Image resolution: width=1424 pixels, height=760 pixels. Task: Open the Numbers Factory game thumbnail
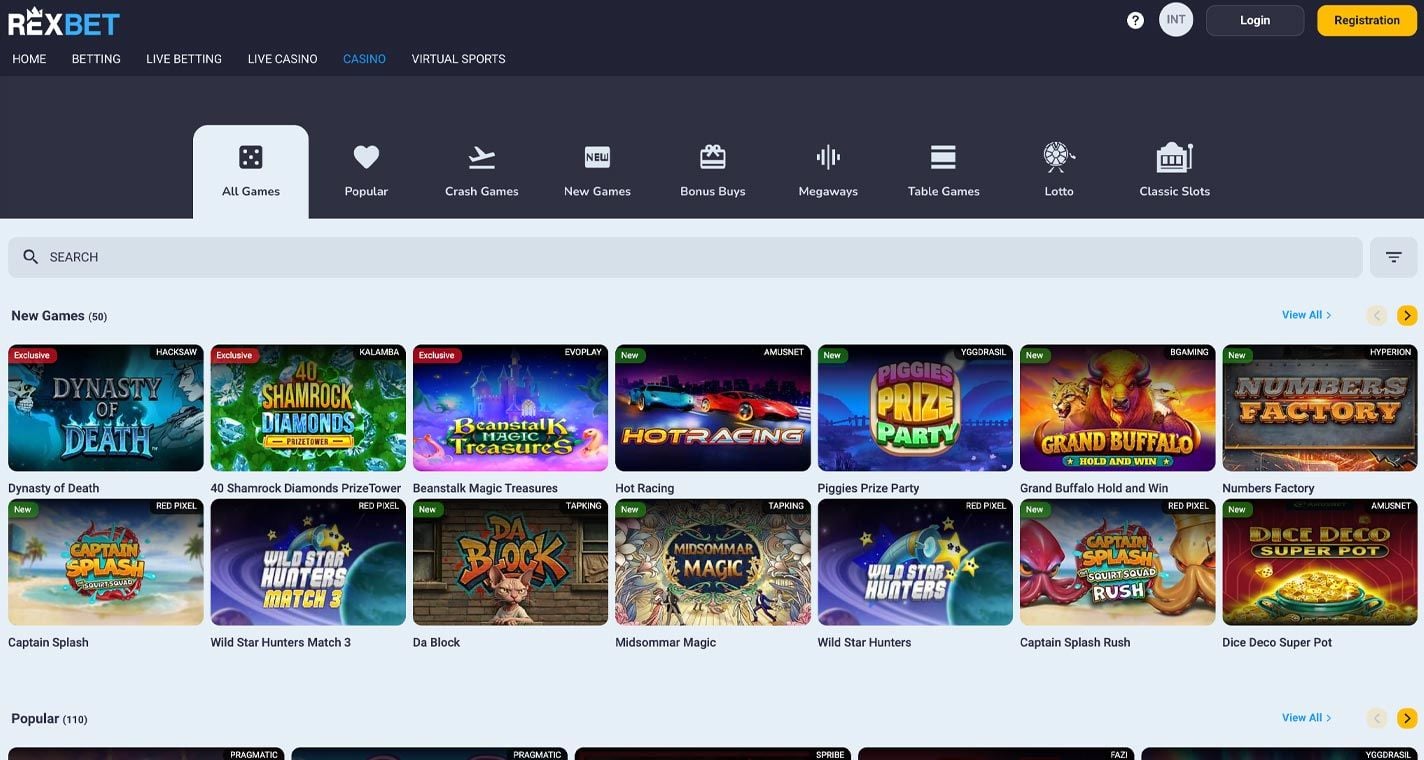click(x=1320, y=408)
